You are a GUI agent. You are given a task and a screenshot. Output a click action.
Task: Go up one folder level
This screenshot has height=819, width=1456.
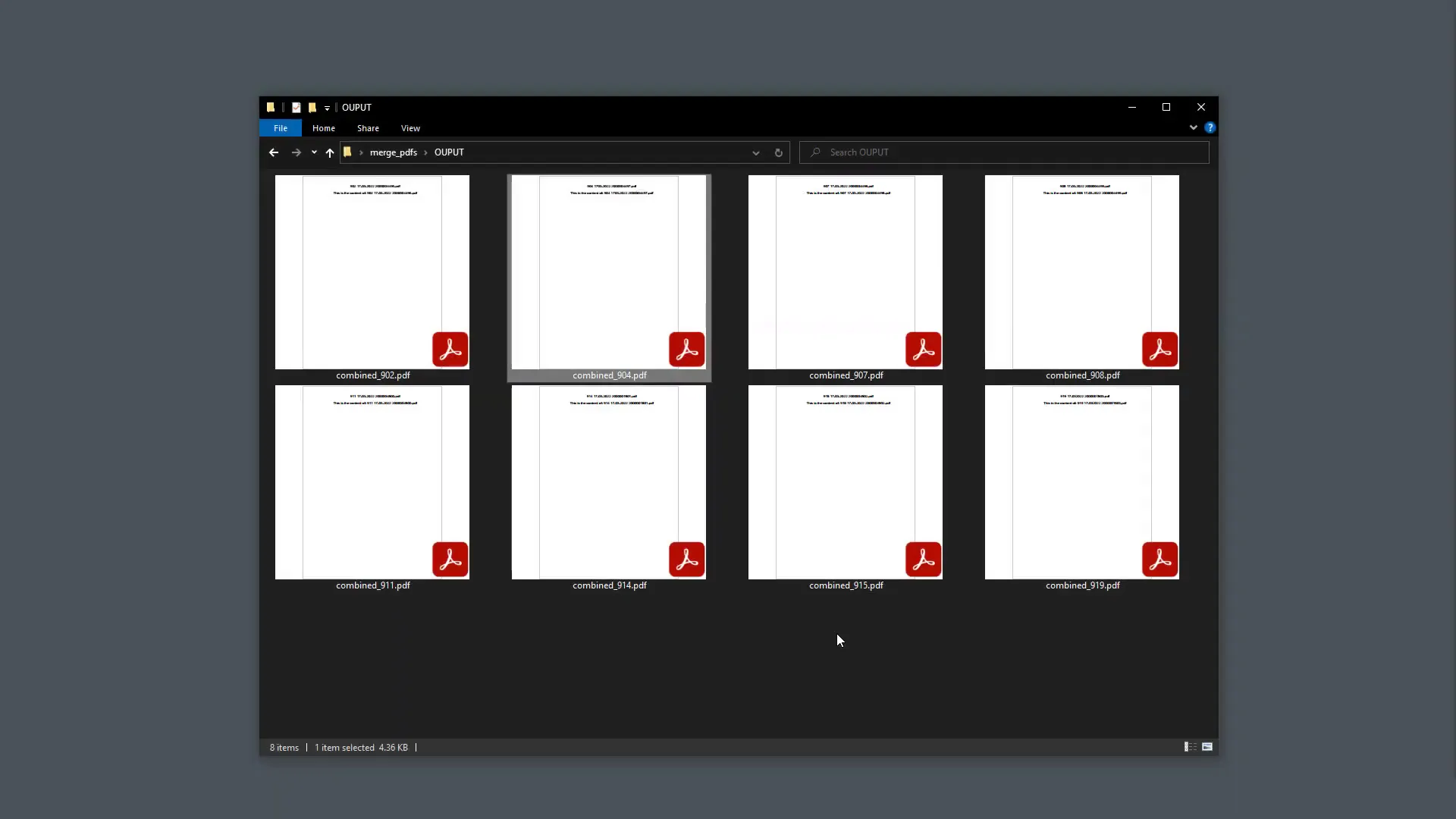pos(330,152)
